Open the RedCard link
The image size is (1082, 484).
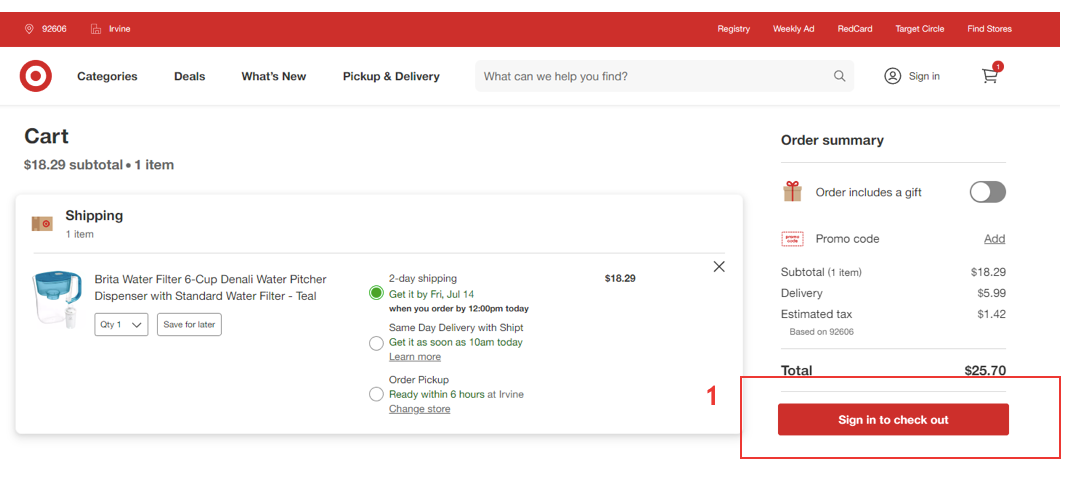tap(855, 29)
